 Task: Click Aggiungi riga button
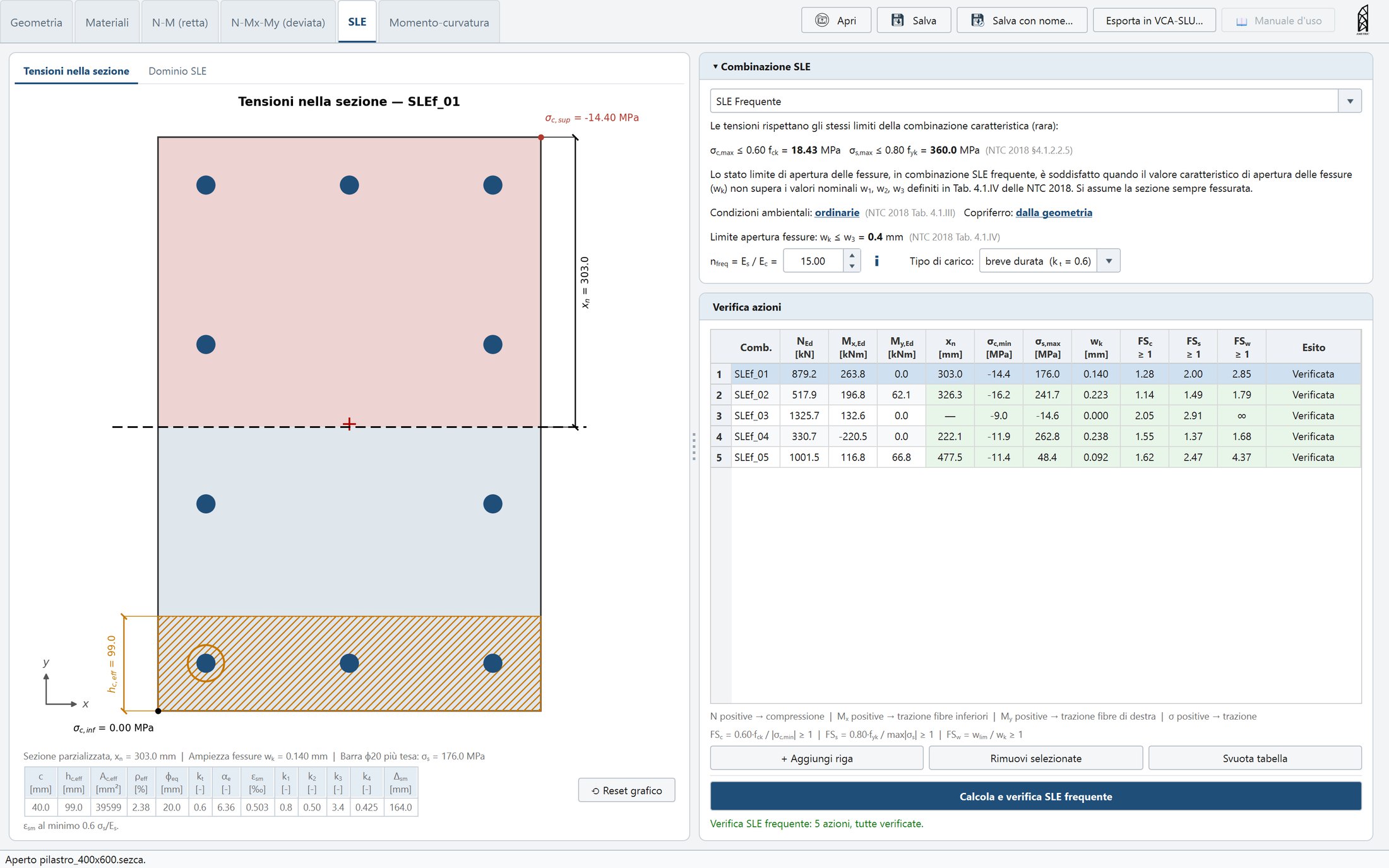(x=816, y=758)
